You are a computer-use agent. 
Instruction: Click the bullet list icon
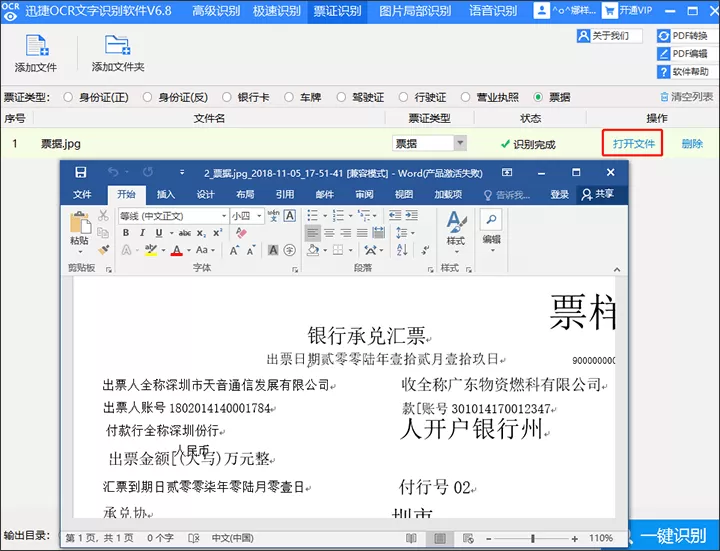[313, 215]
